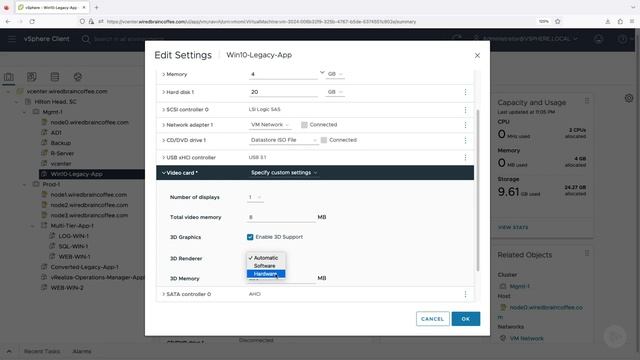640x360 pixels.
Task: Open CD/DVD drive 1 options menu icon
Action: (465, 140)
